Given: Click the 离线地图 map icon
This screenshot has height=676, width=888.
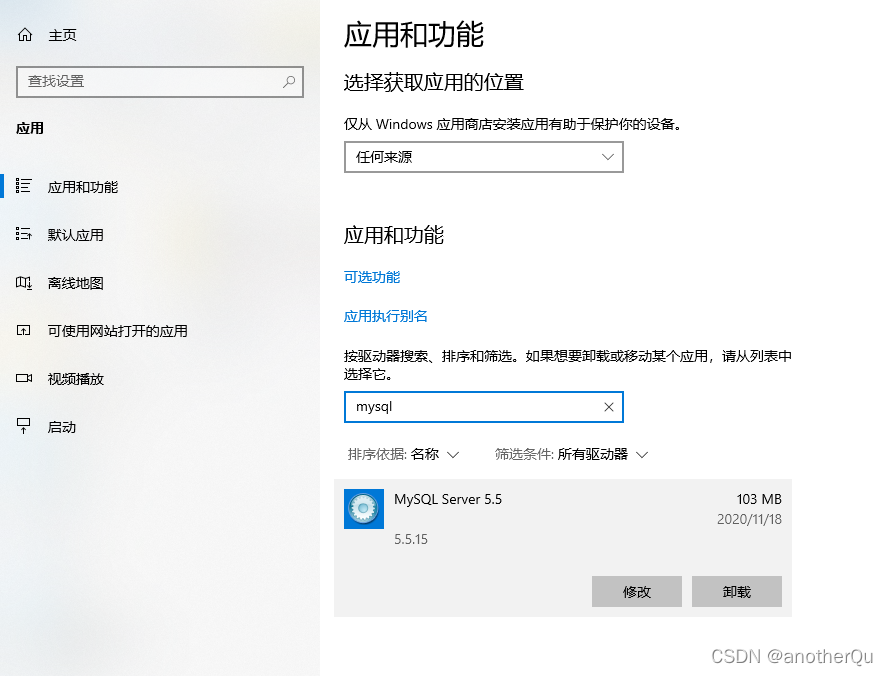Looking at the screenshot, I should tap(24, 283).
